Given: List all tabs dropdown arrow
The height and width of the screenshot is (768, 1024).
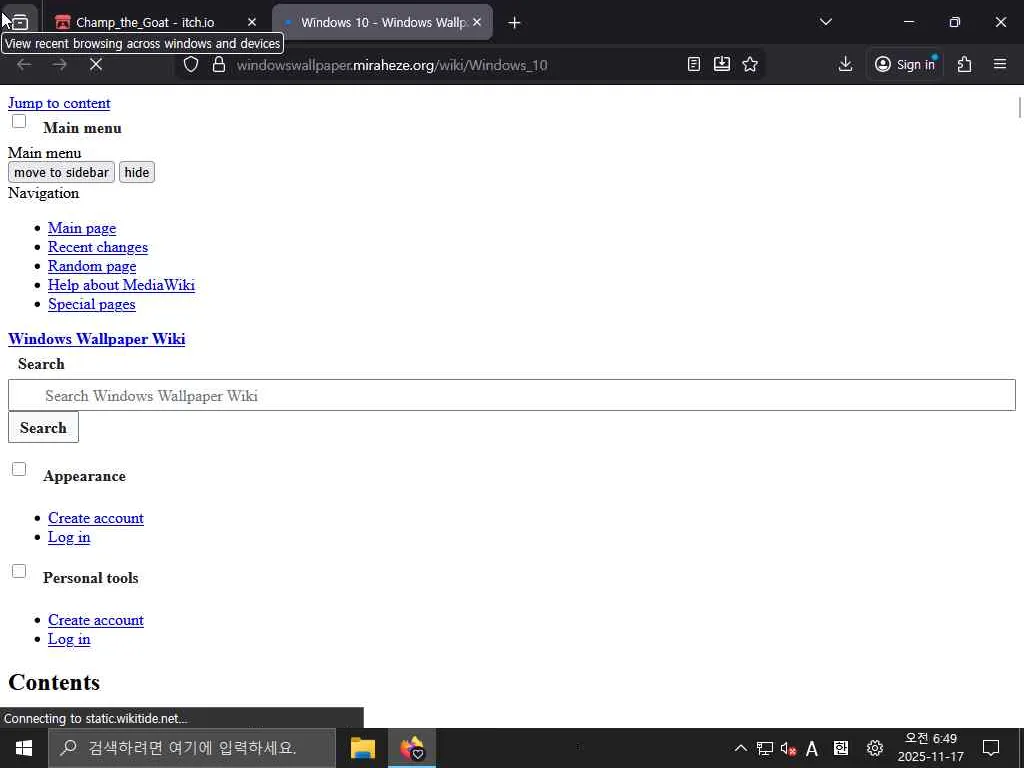Looking at the screenshot, I should click(x=825, y=22).
